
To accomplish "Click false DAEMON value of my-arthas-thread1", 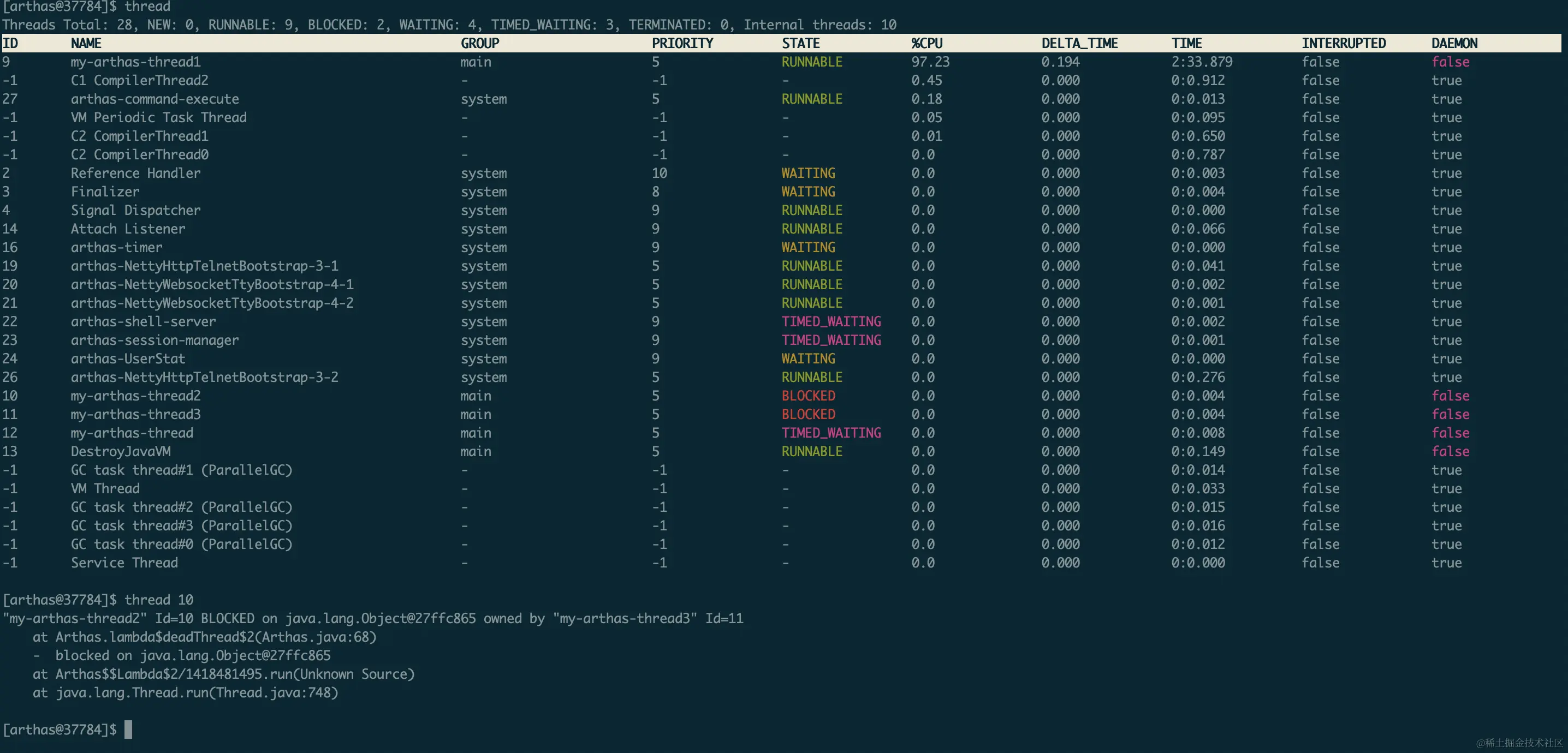I will tap(1450, 62).
